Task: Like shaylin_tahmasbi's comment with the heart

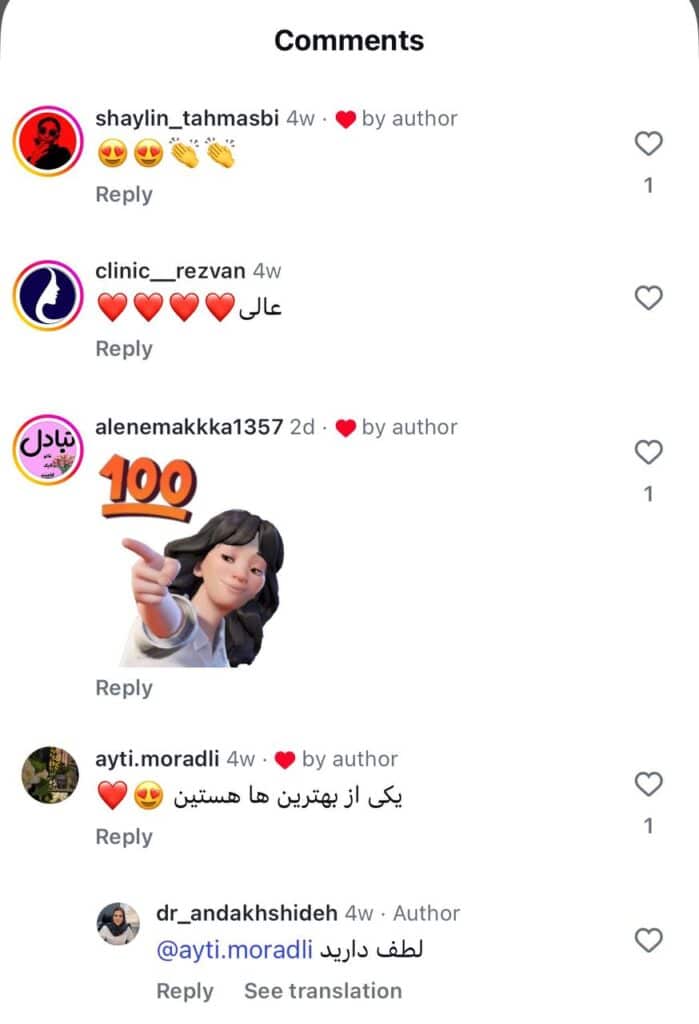Action: 648,143
